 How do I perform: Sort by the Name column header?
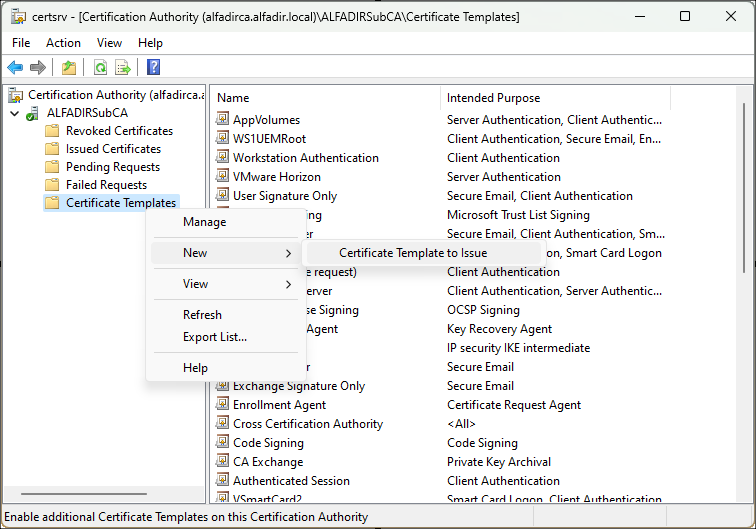326,98
